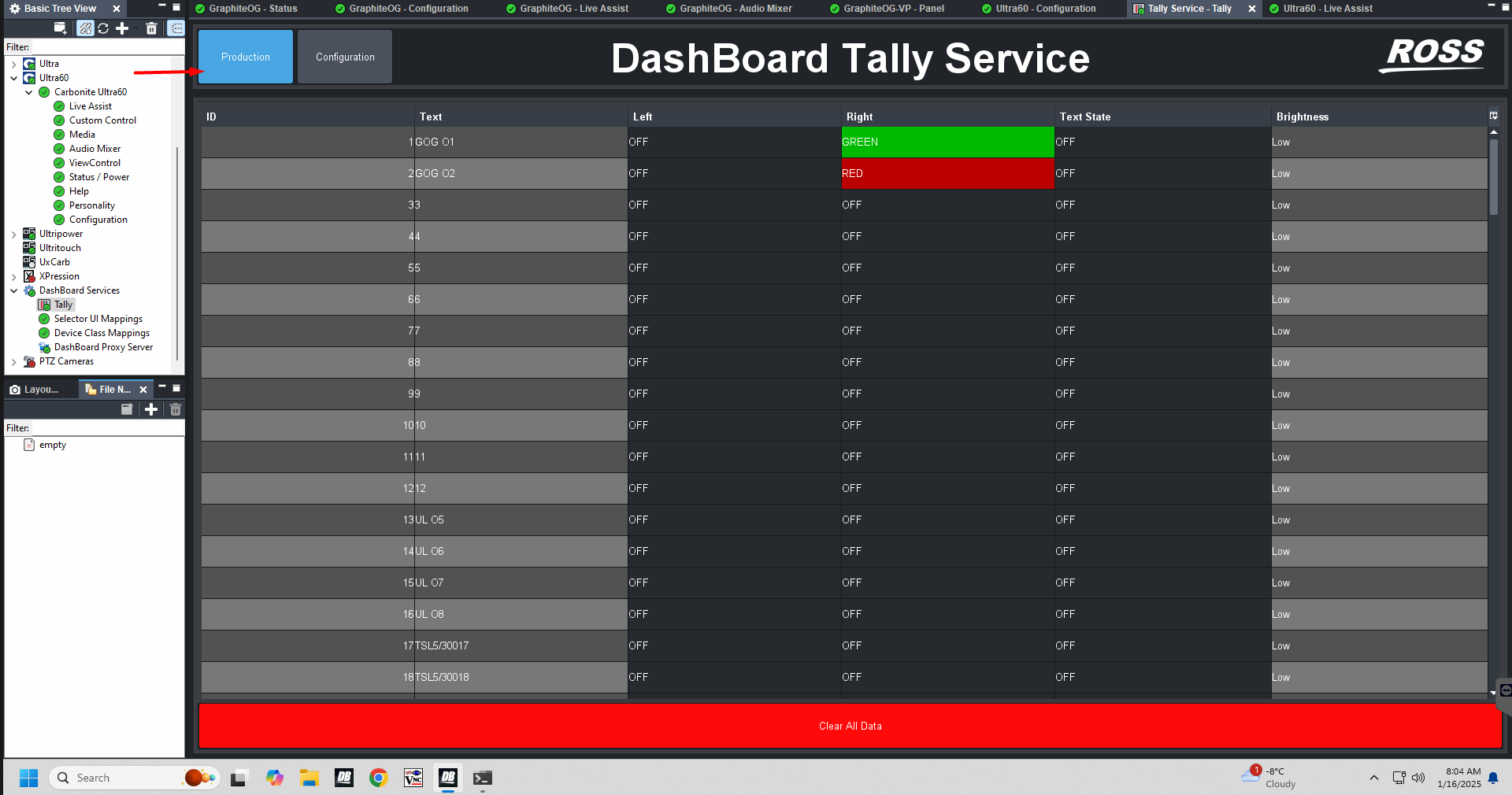
Task: Toggle the highlighted edit-mode icon in tree toolbar
Action: (x=85, y=28)
